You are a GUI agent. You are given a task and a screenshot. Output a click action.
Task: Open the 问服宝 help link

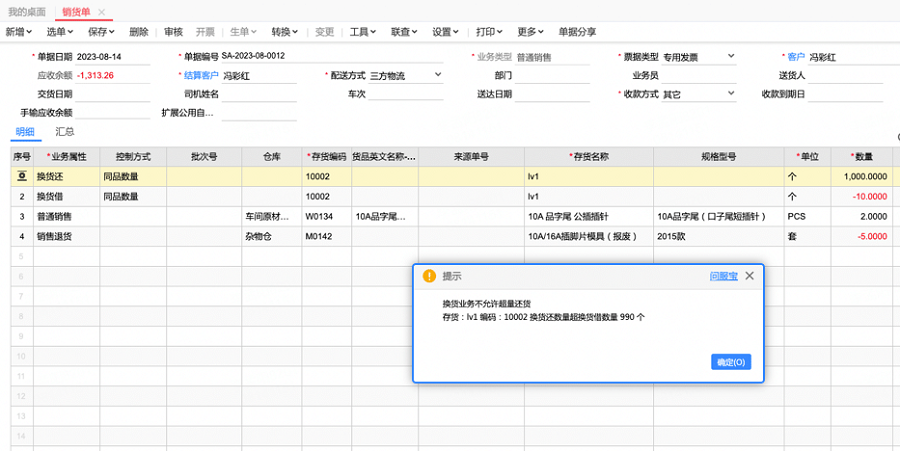723,275
